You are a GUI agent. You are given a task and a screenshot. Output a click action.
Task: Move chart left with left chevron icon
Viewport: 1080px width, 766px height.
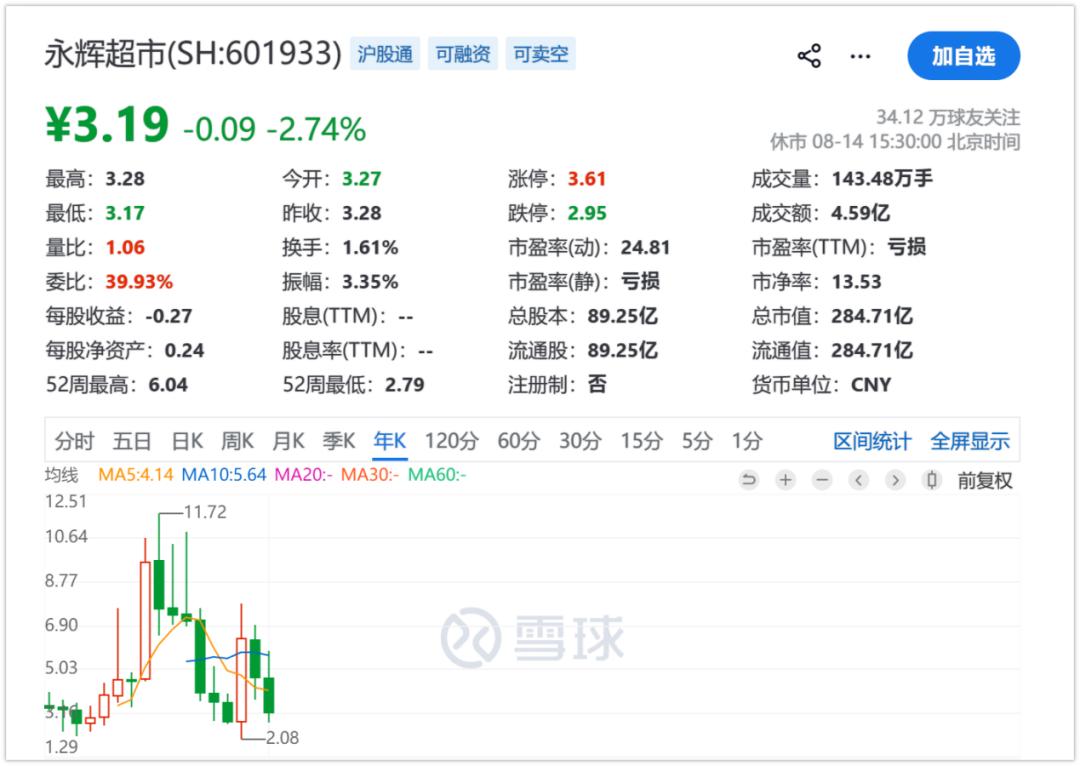coord(858,479)
